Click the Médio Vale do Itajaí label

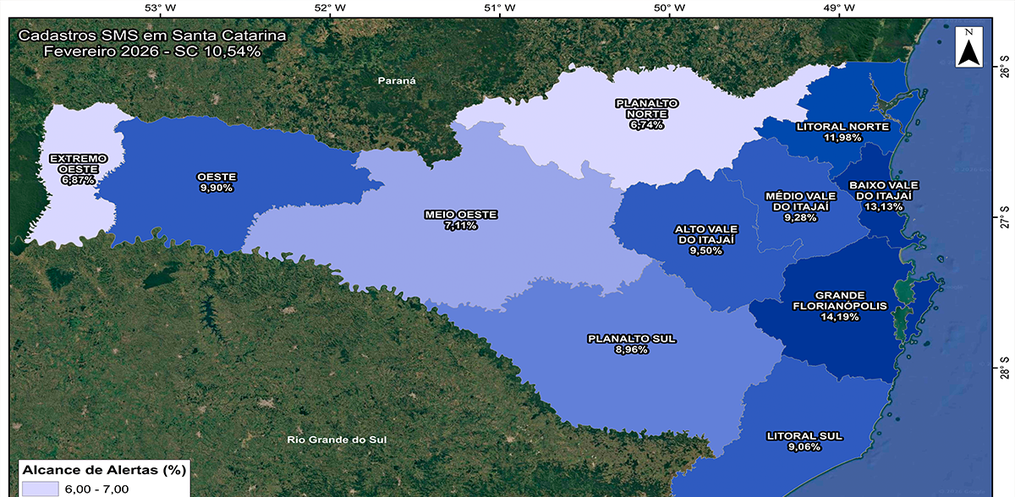tap(798, 205)
